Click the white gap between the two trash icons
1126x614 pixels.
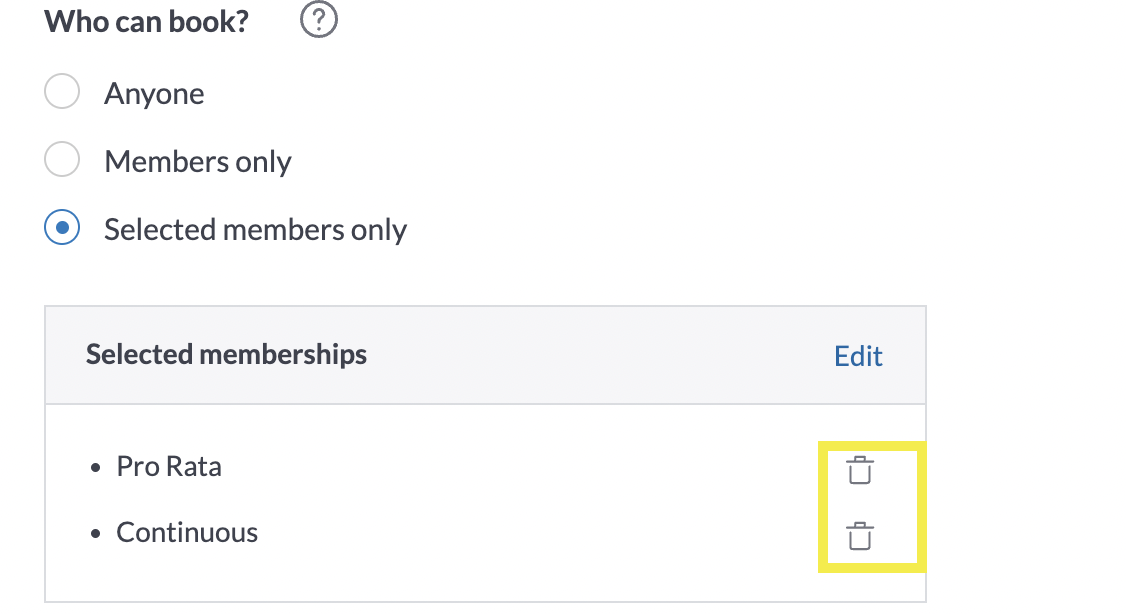coord(860,503)
